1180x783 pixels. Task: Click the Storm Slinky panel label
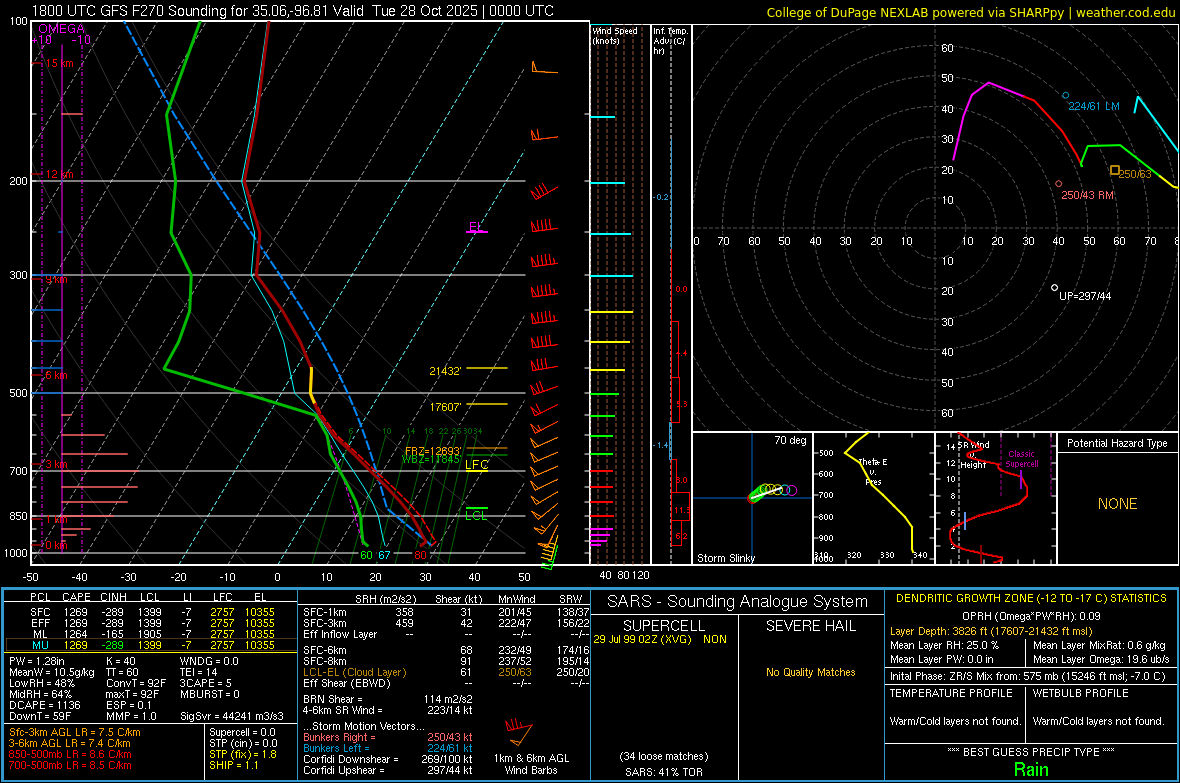pyautogui.click(x=726, y=558)
